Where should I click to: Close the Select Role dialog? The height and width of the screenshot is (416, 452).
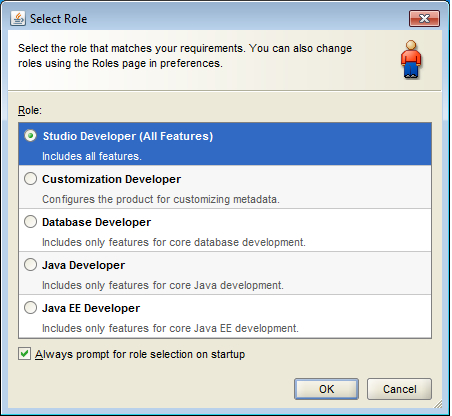[424, 18]
